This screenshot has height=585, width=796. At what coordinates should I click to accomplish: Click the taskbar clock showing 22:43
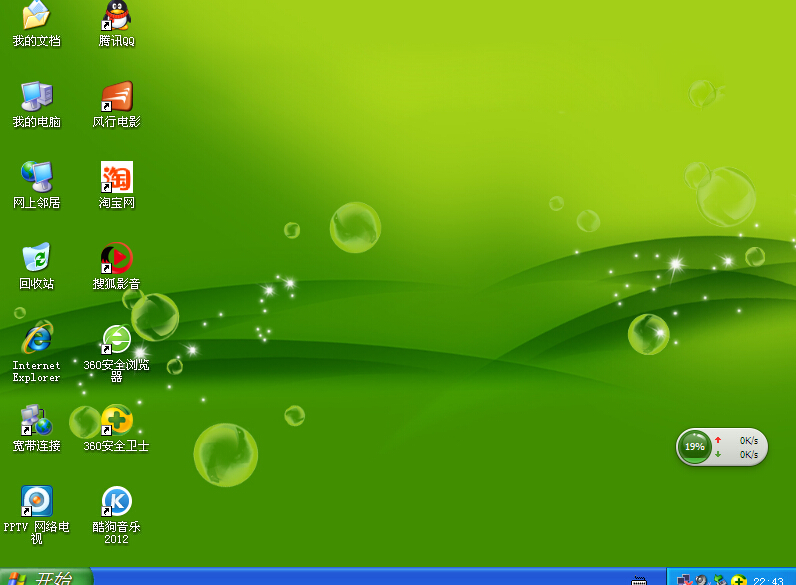pos(768,580)
